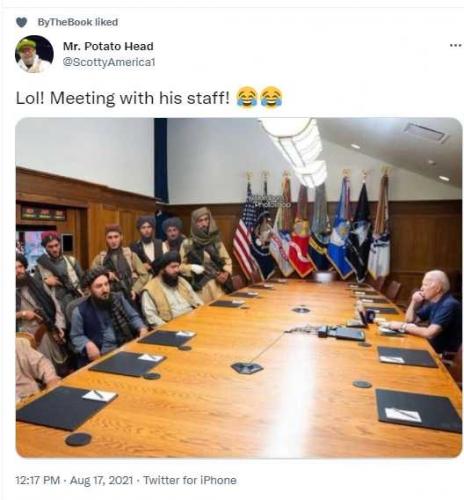Open the attached conference room photo
This screenshot has width=464, height=500.
[x=239, y=287]
